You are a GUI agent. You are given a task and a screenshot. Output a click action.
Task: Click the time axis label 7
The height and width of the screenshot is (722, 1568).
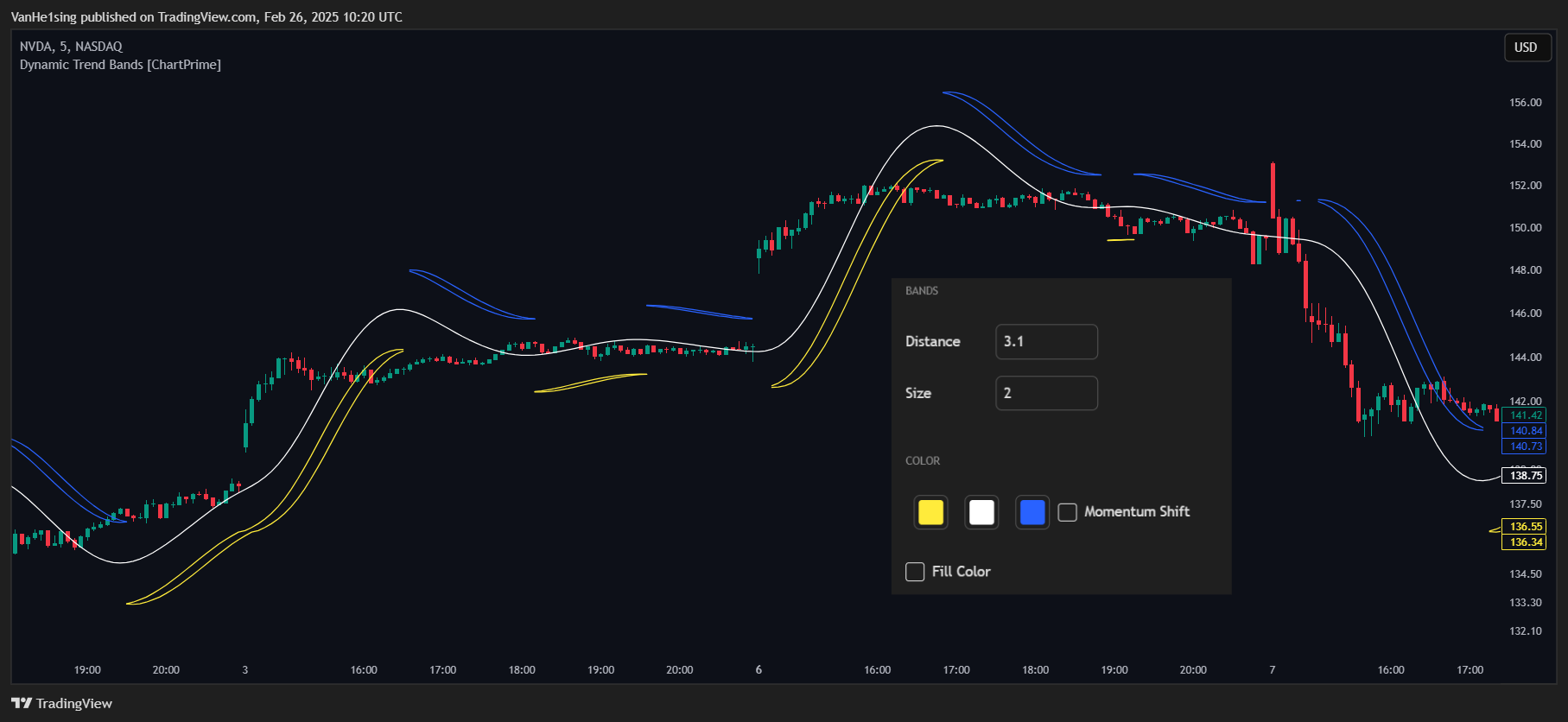pyautogui.click(x=1272, y=670)
